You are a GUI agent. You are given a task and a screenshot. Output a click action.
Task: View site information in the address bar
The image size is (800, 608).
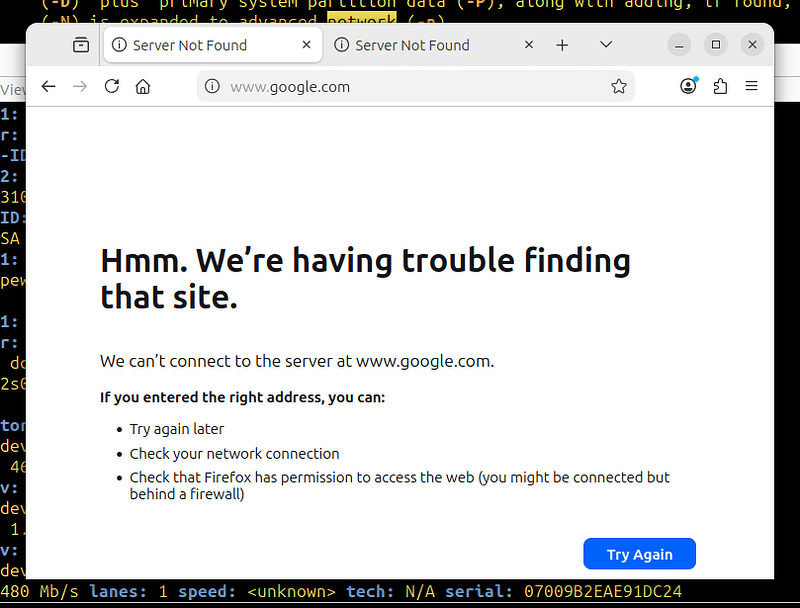[x=211, y=86]
